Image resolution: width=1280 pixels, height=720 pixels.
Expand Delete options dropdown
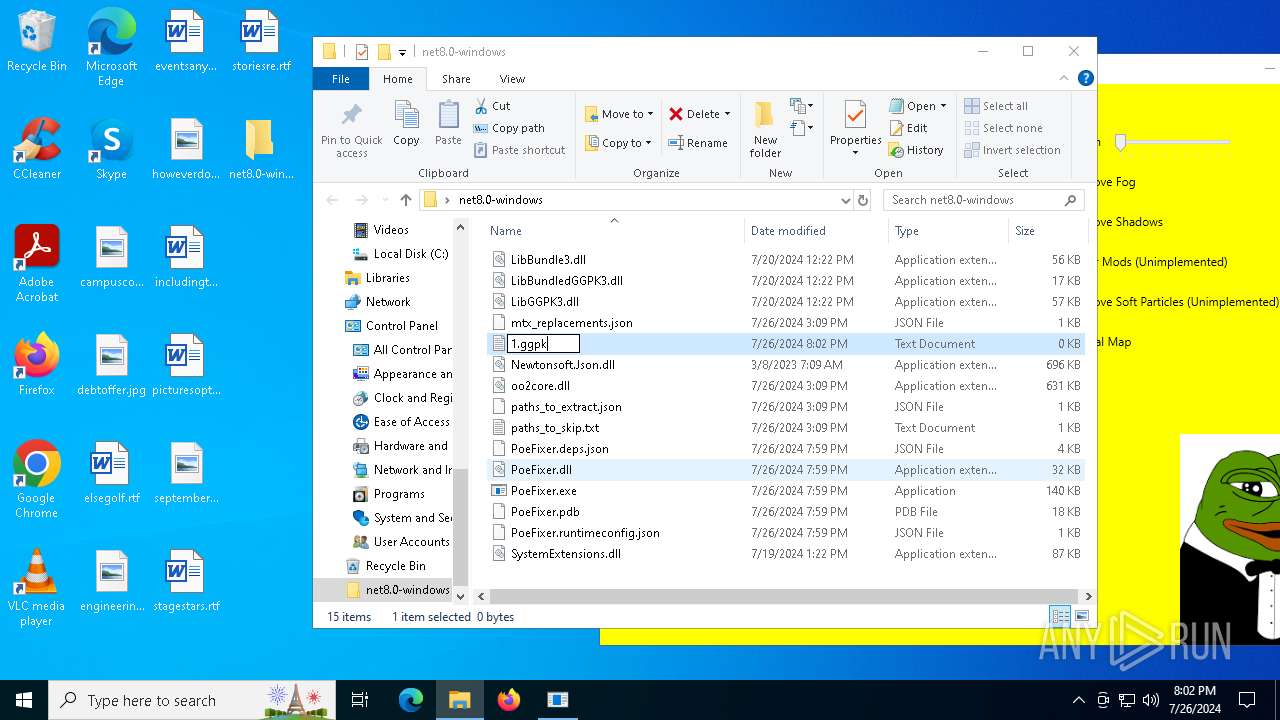click(727, 114)
